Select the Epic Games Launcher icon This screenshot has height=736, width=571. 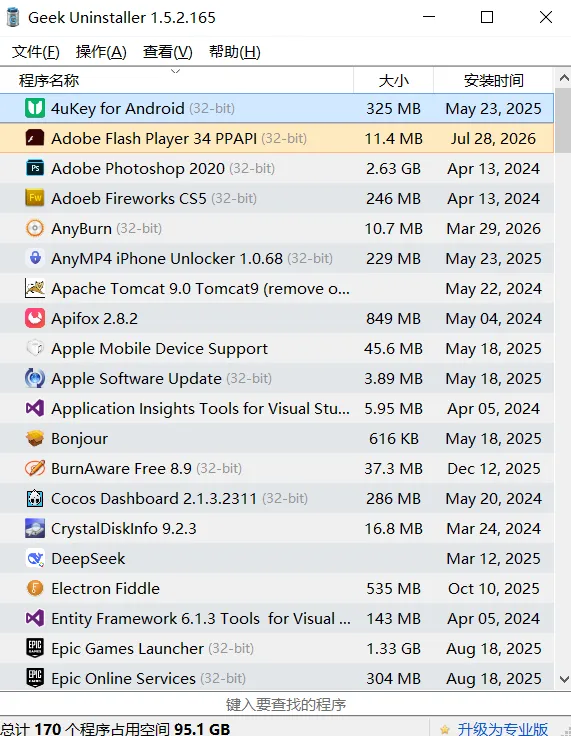pos(35,648)
